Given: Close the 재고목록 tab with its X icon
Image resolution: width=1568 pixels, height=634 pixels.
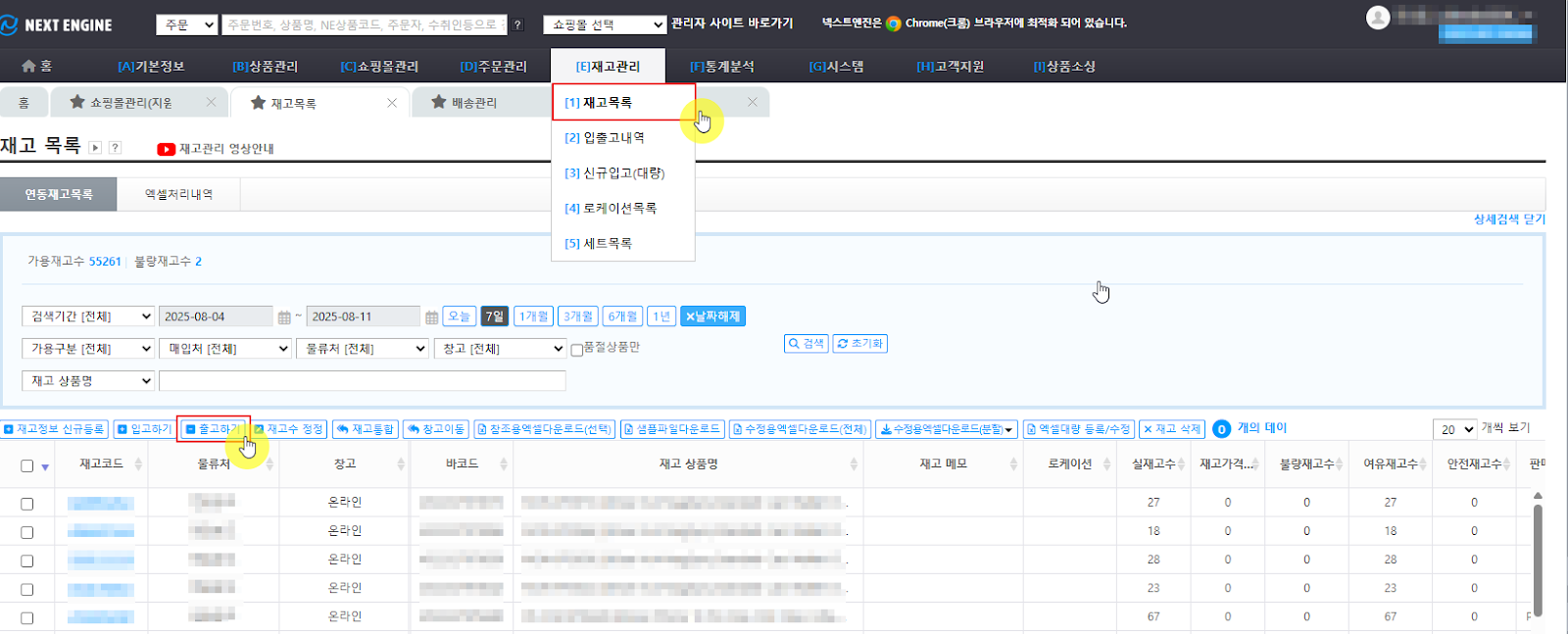Looking at the screenshot, I should point(392,103).
